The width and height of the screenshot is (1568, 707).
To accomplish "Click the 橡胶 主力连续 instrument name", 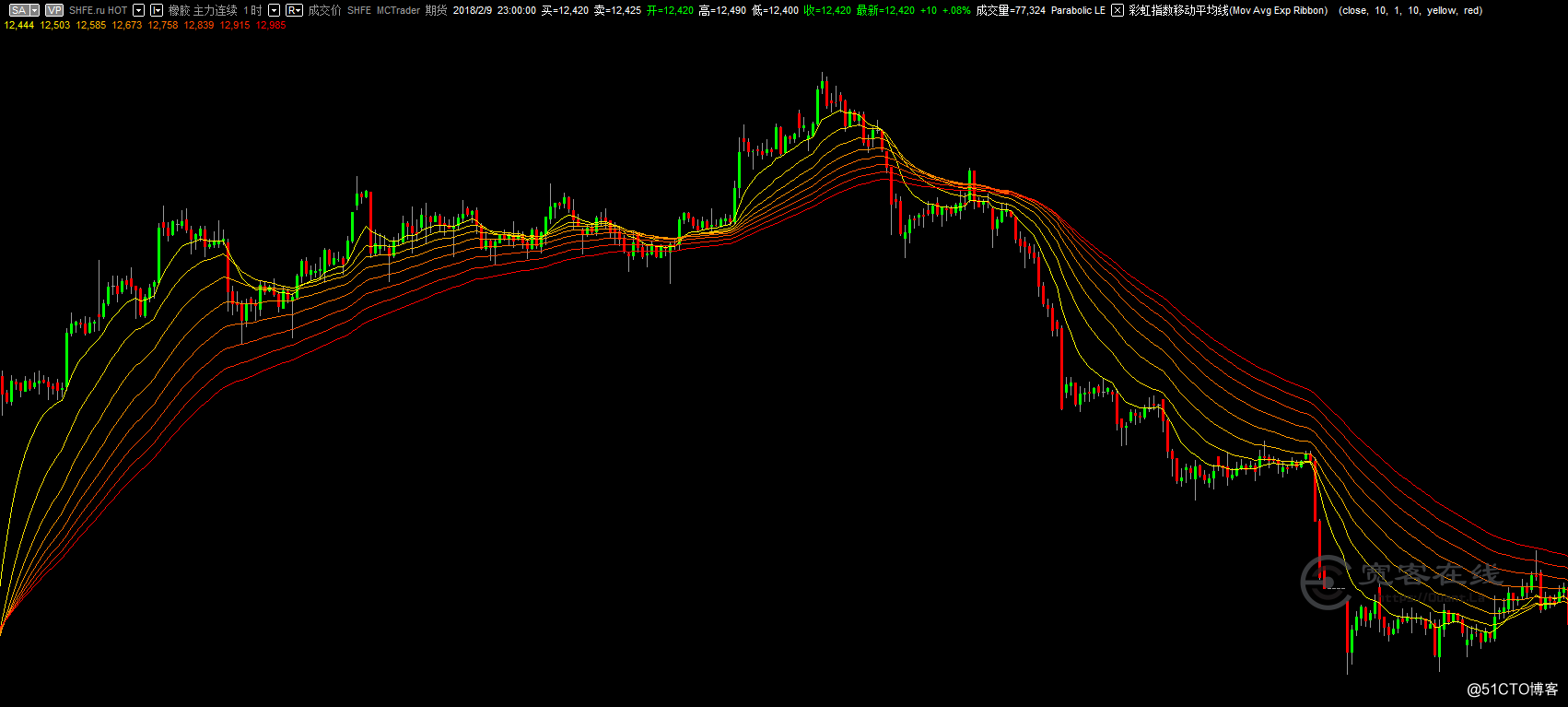I will tap(203, 10).
